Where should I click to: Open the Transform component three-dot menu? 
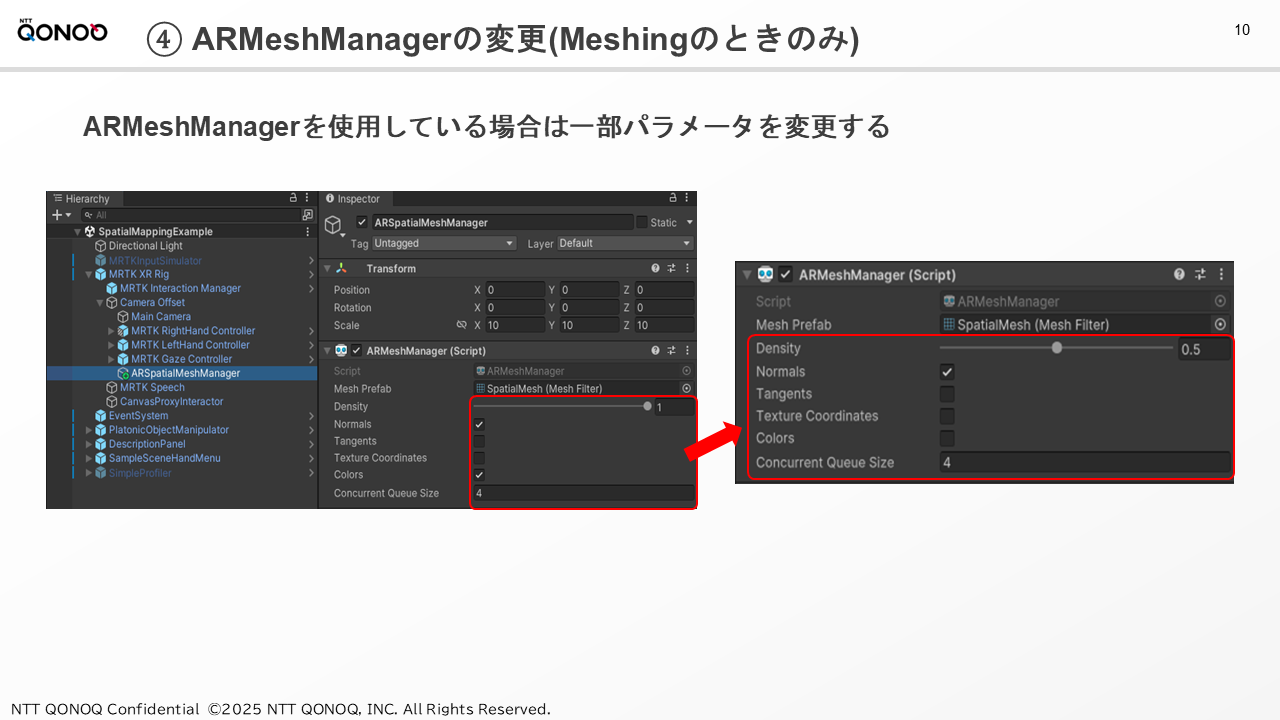click(687, 268)
